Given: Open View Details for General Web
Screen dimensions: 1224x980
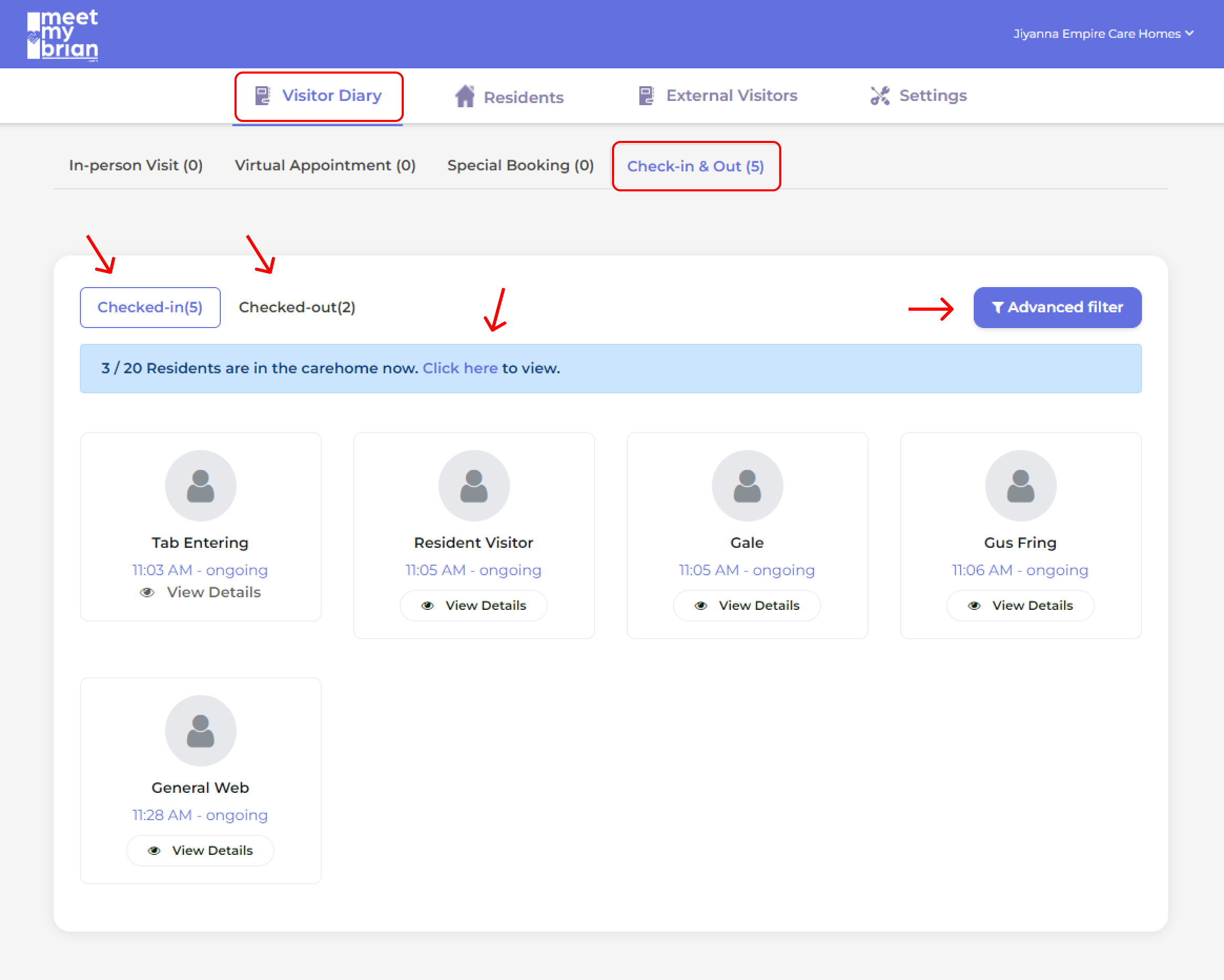Looking at the screenshot, I should [200, 851].
